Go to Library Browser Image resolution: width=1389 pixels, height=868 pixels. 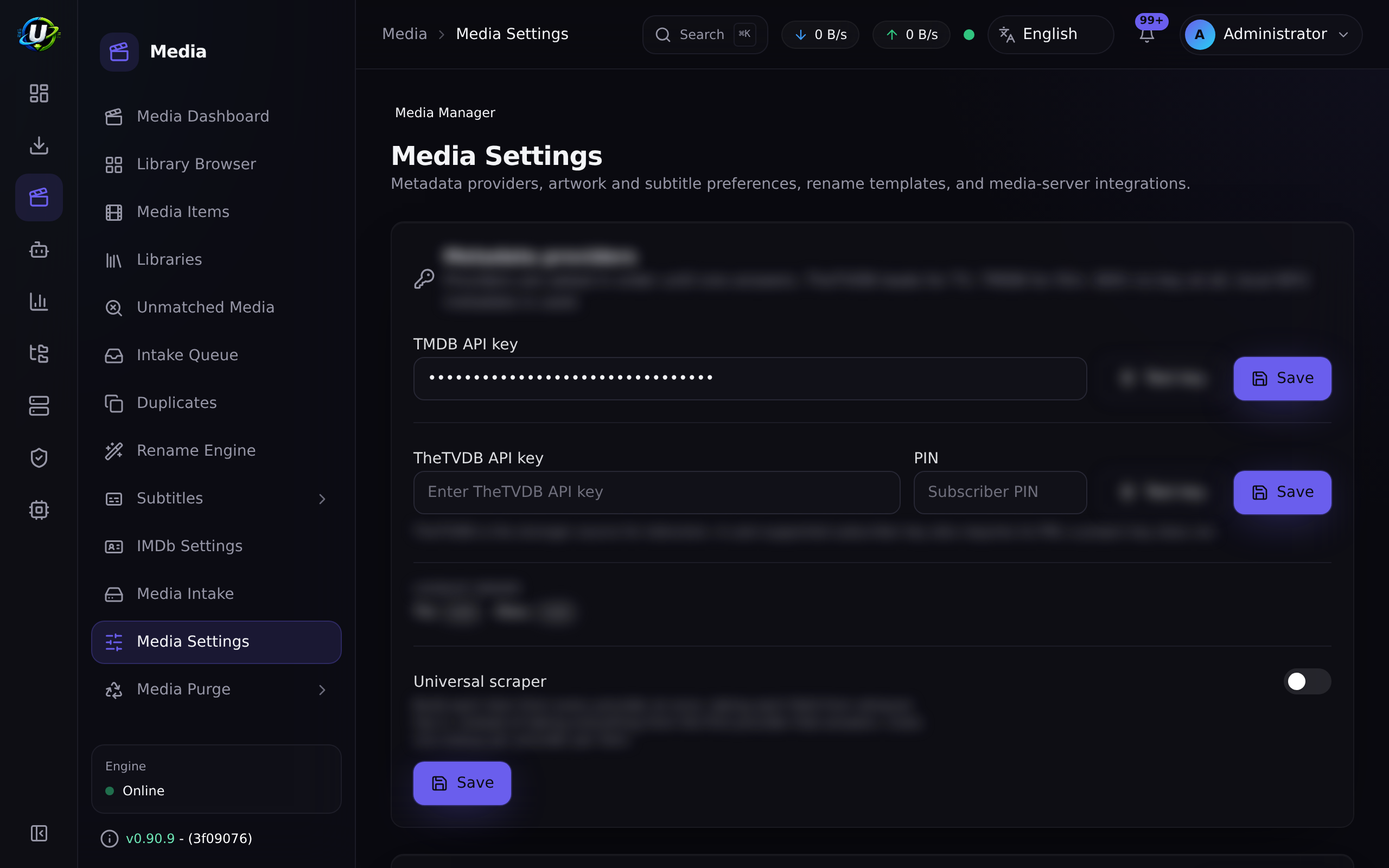point(216,164)
